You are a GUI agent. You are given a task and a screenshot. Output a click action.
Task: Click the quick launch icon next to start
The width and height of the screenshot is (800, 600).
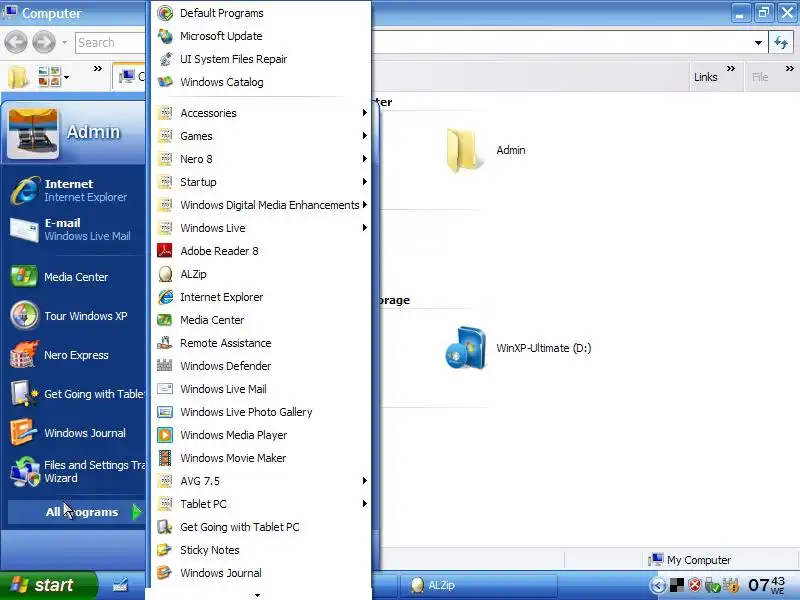[x=120, y=585]
